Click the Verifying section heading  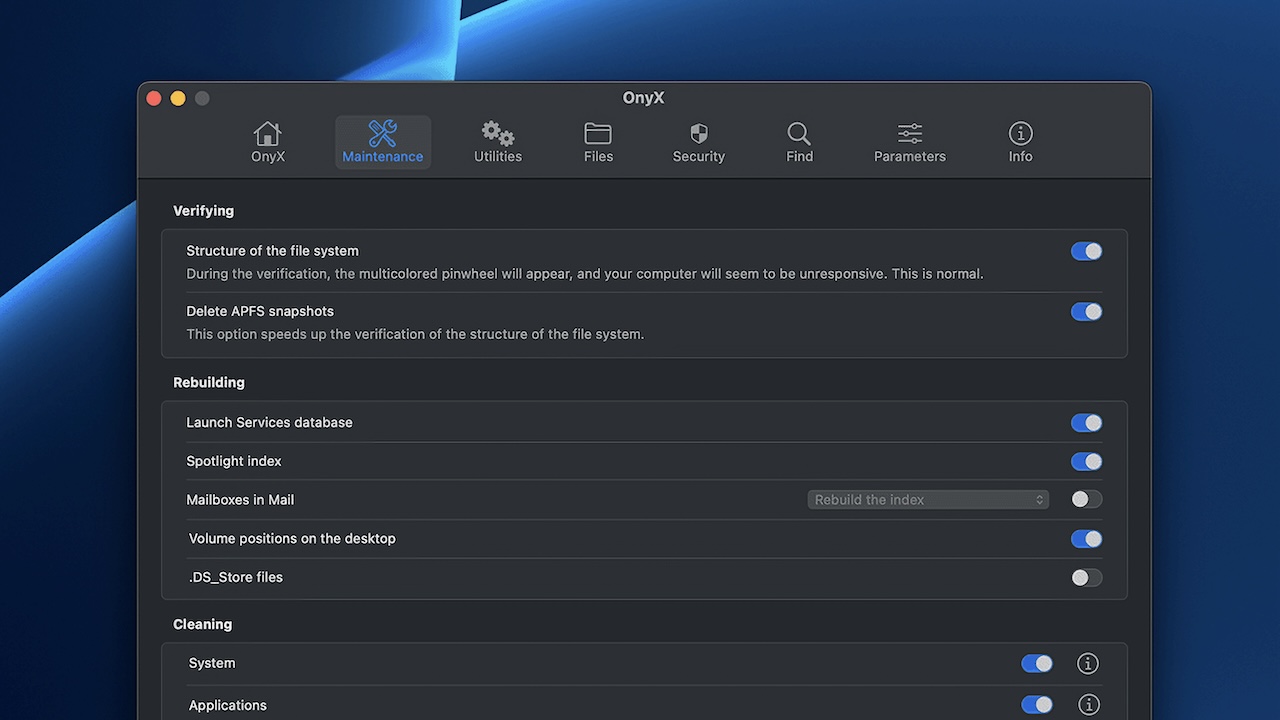point(203,211)
